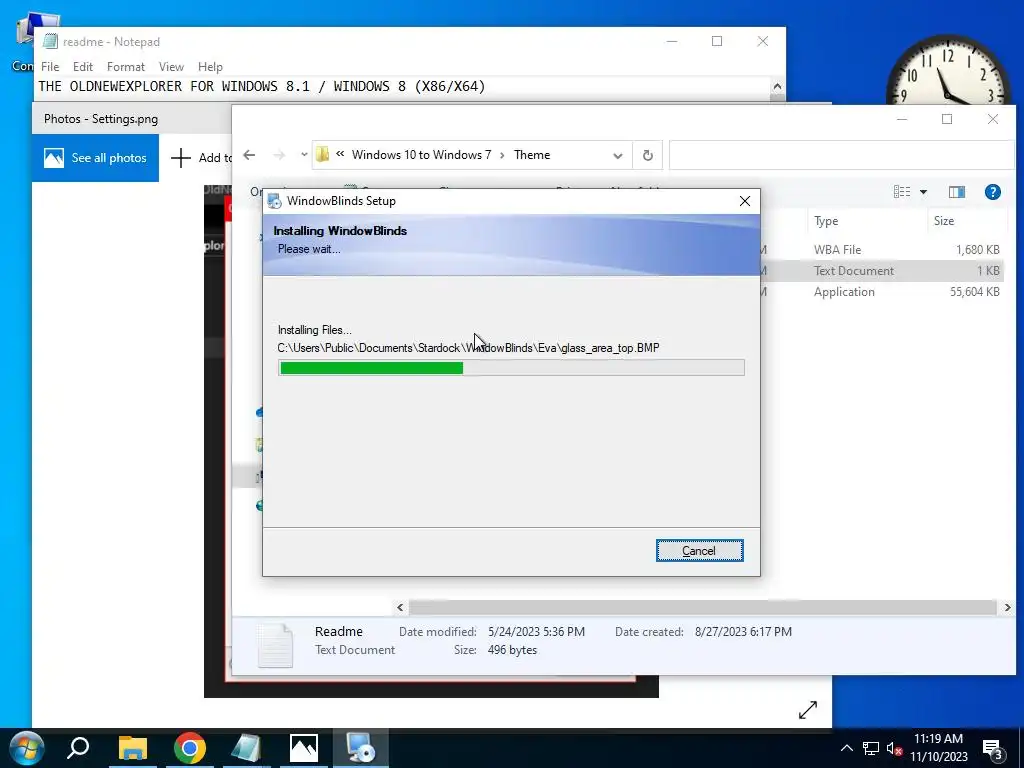Show hidden system tray icons
The width and height of the screenshot is (1024, 768).
[846, 748]
